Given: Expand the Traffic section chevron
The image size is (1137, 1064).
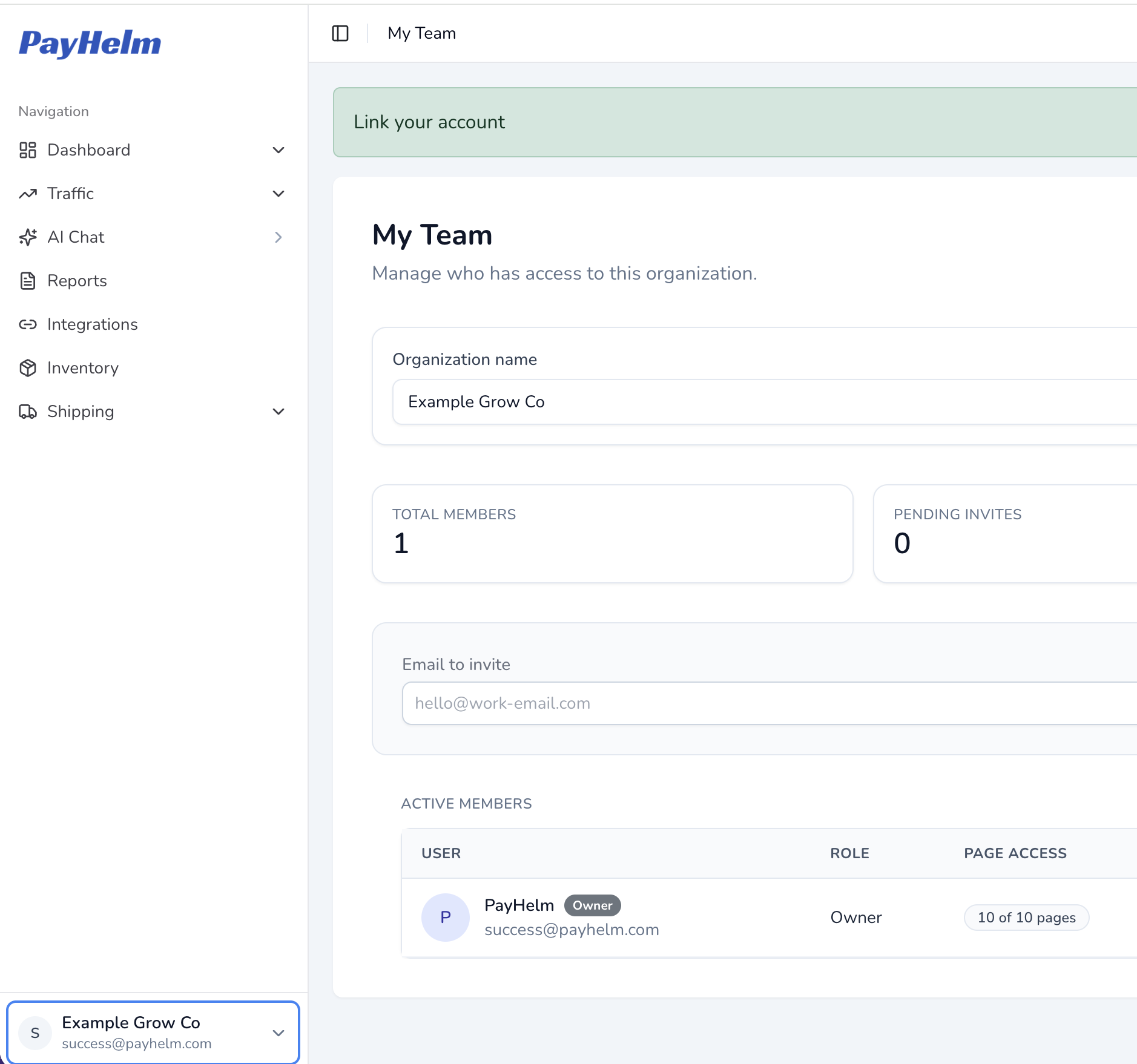Looking at the screenshot, I should coord(278,194).
